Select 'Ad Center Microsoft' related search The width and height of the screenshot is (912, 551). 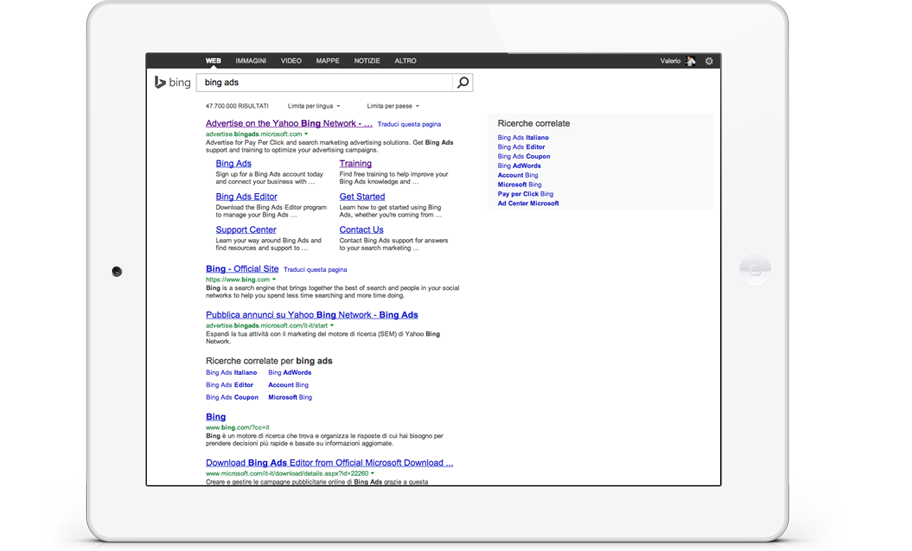[528, 203]
